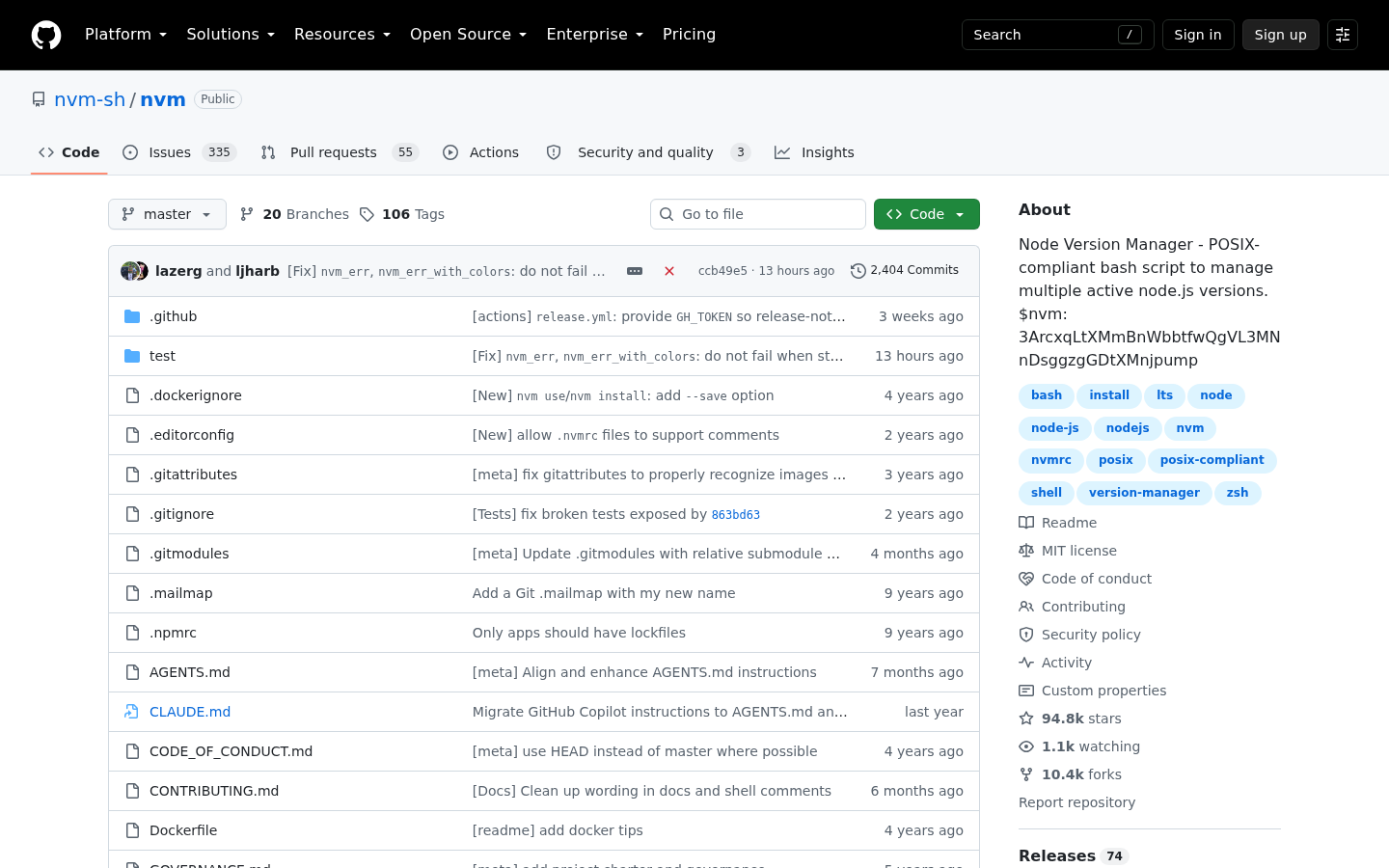Open the .editorconfig file
Viewport: 1389px width, 868px height.
click(192, 435)
